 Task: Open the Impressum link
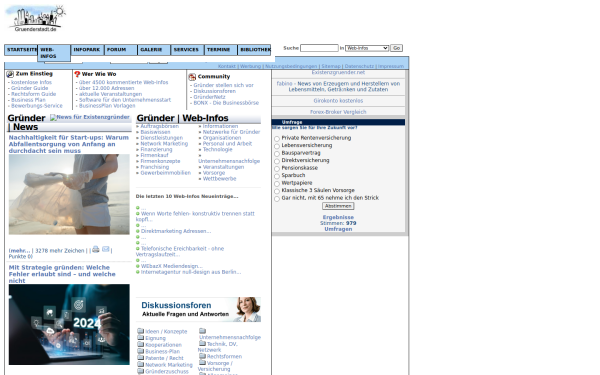pyautogui.click(x=391, y=66)
